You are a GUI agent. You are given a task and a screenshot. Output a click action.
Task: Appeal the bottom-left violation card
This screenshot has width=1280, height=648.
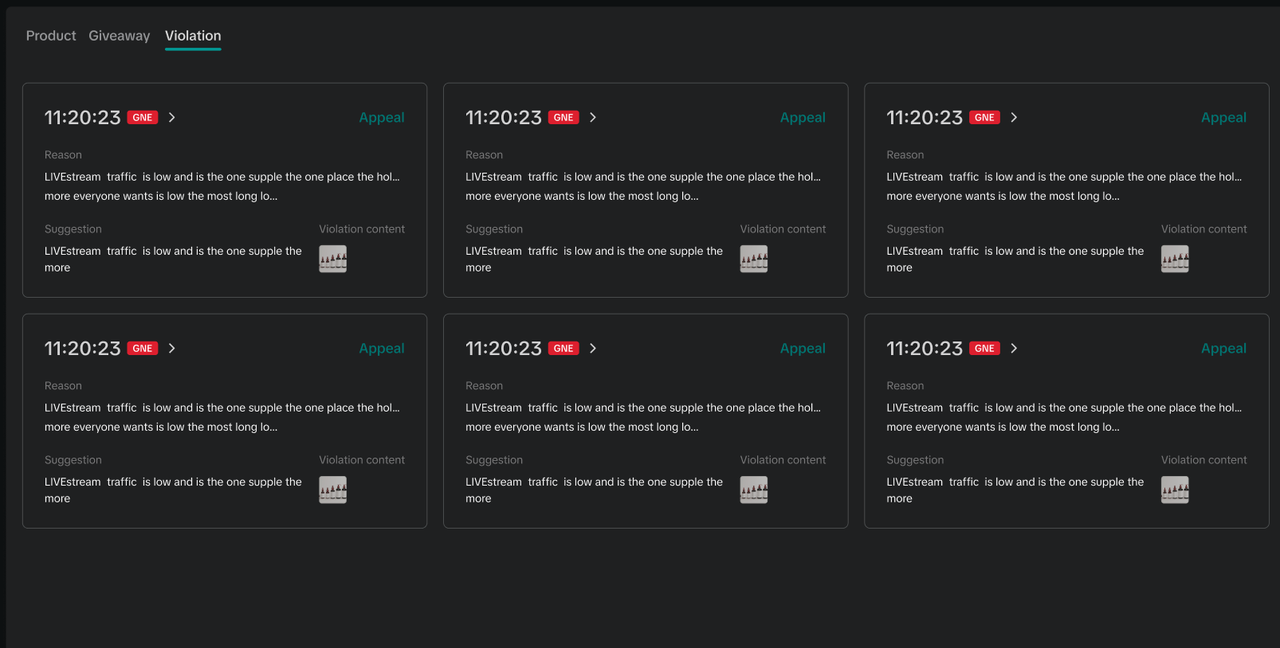(381, 349)
